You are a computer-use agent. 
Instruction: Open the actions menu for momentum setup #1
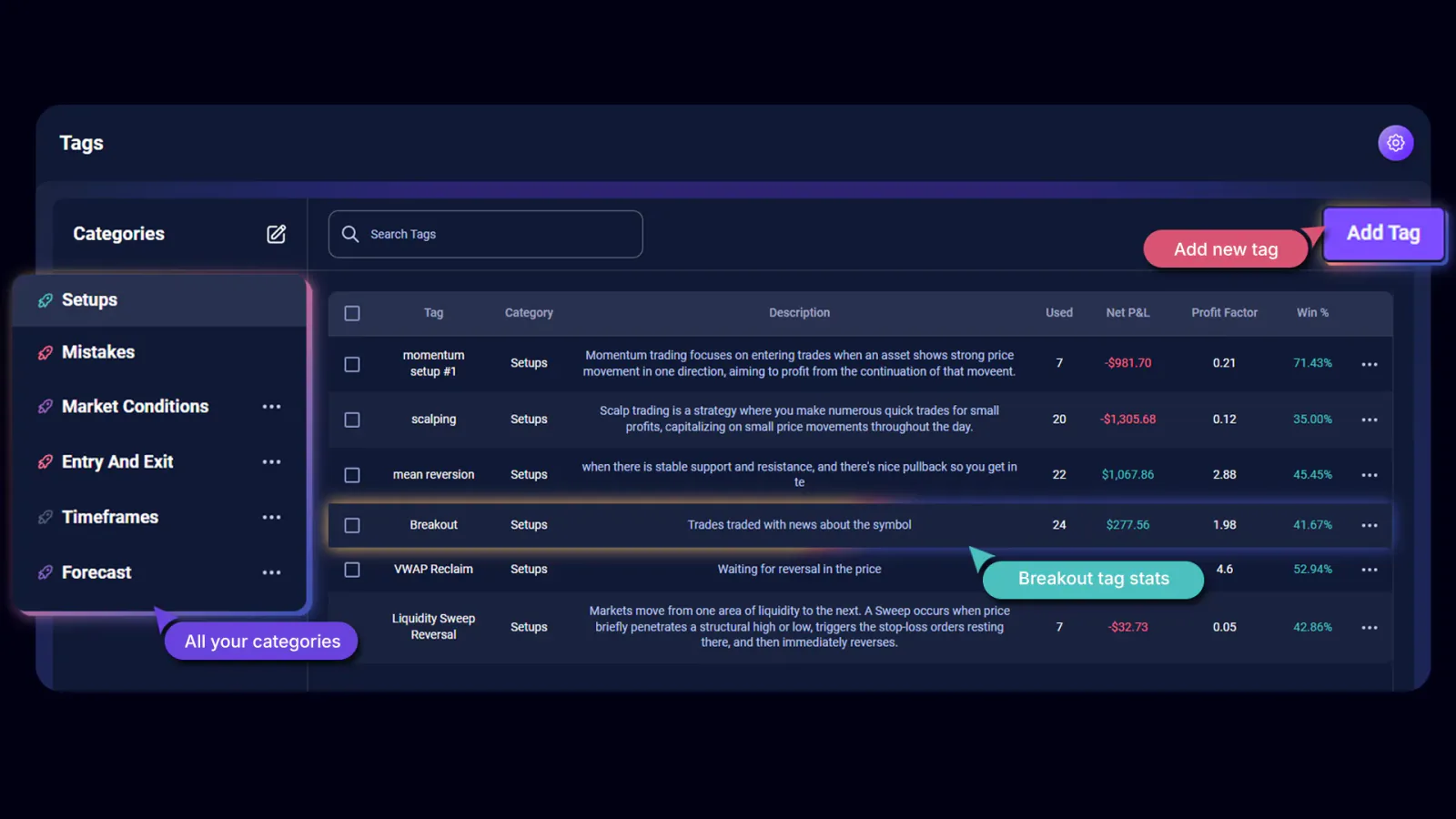click(x=1370, y=363)
